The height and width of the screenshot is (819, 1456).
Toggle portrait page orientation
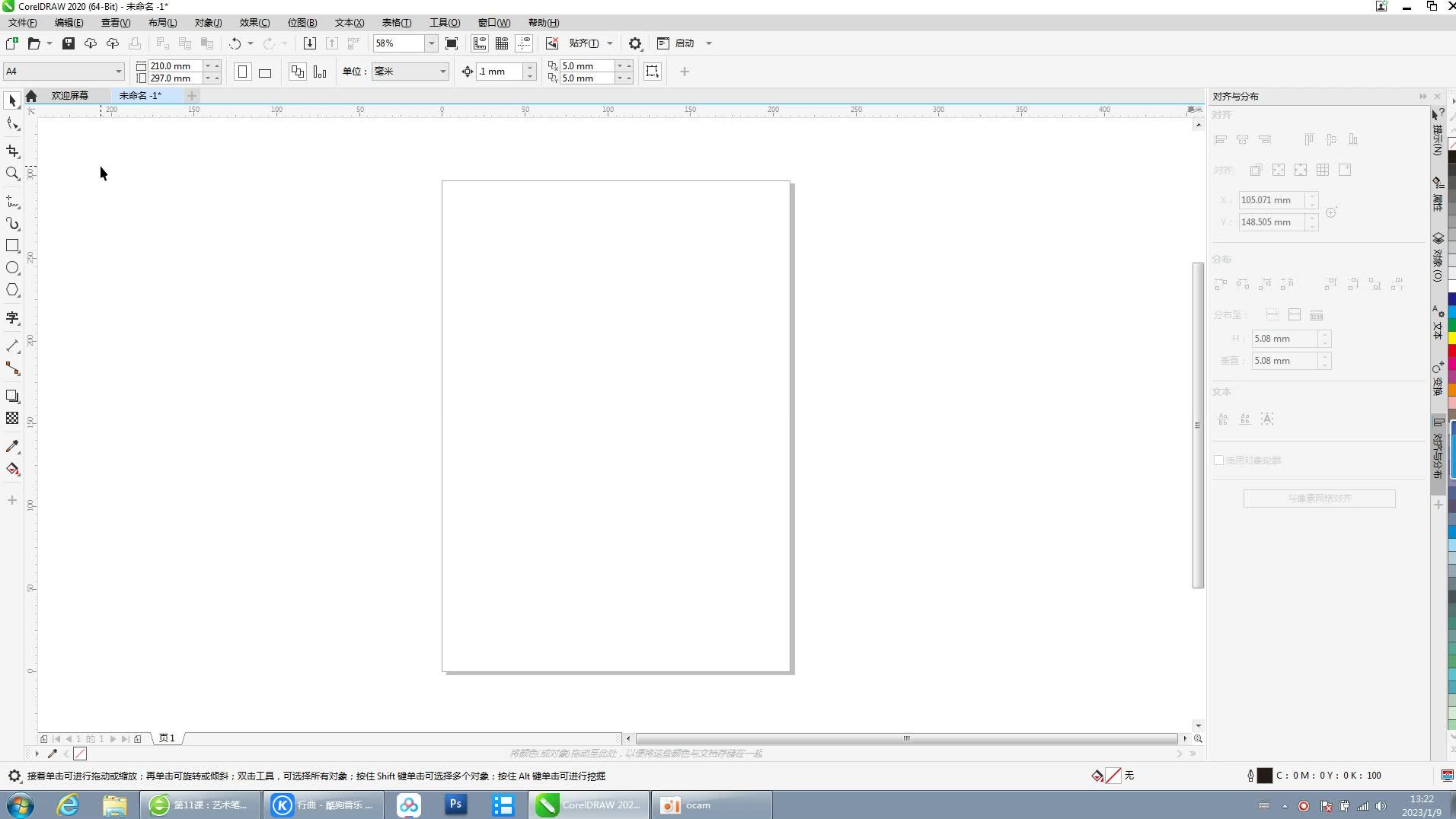pyautogui.click(x=241, y=72)
